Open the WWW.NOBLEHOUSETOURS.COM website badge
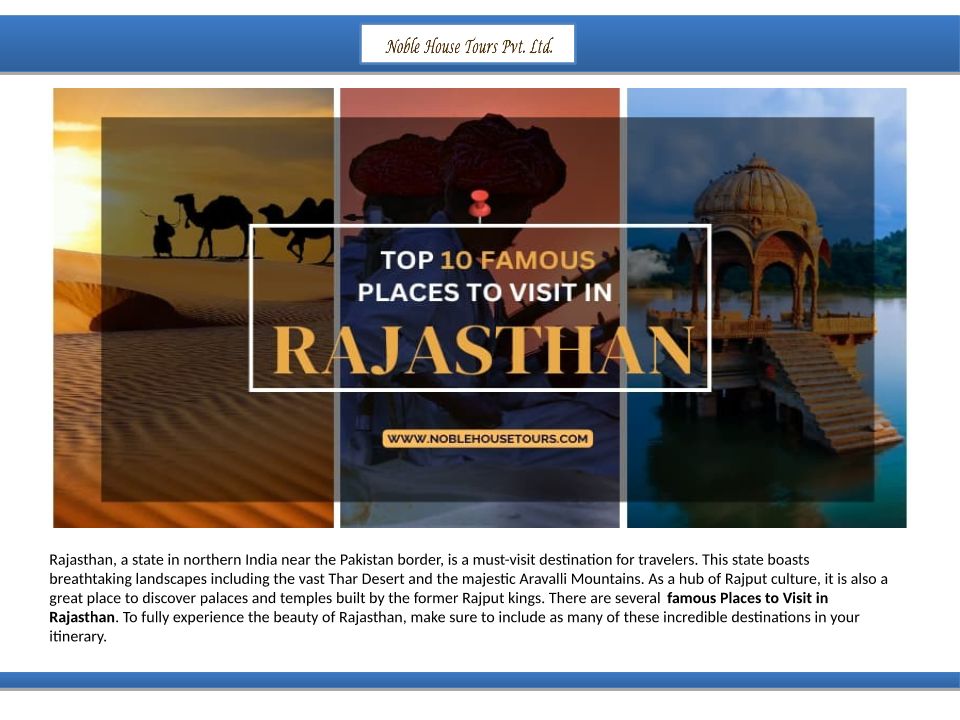Viewport: 960px width, 720px height. coord(488,438)
